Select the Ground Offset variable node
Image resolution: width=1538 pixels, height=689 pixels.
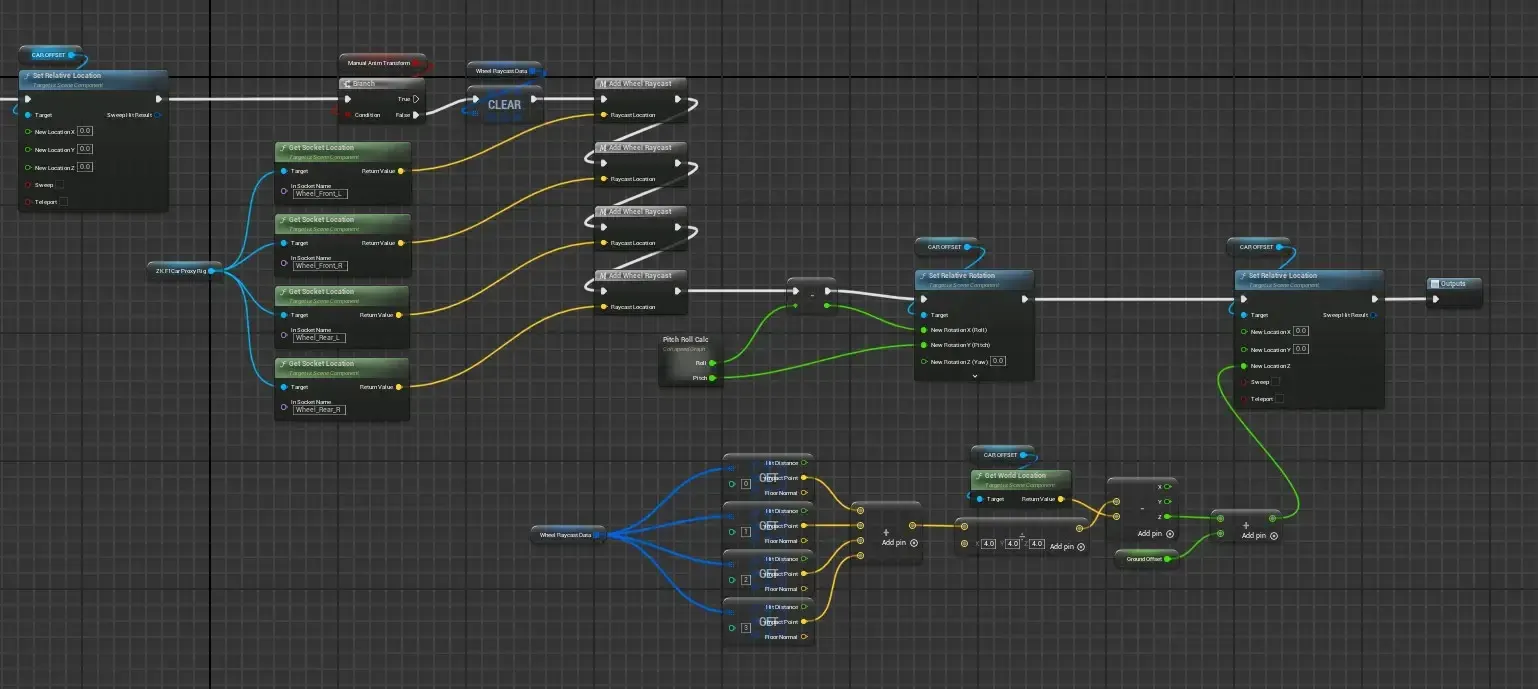click(x=1146, y=558)
